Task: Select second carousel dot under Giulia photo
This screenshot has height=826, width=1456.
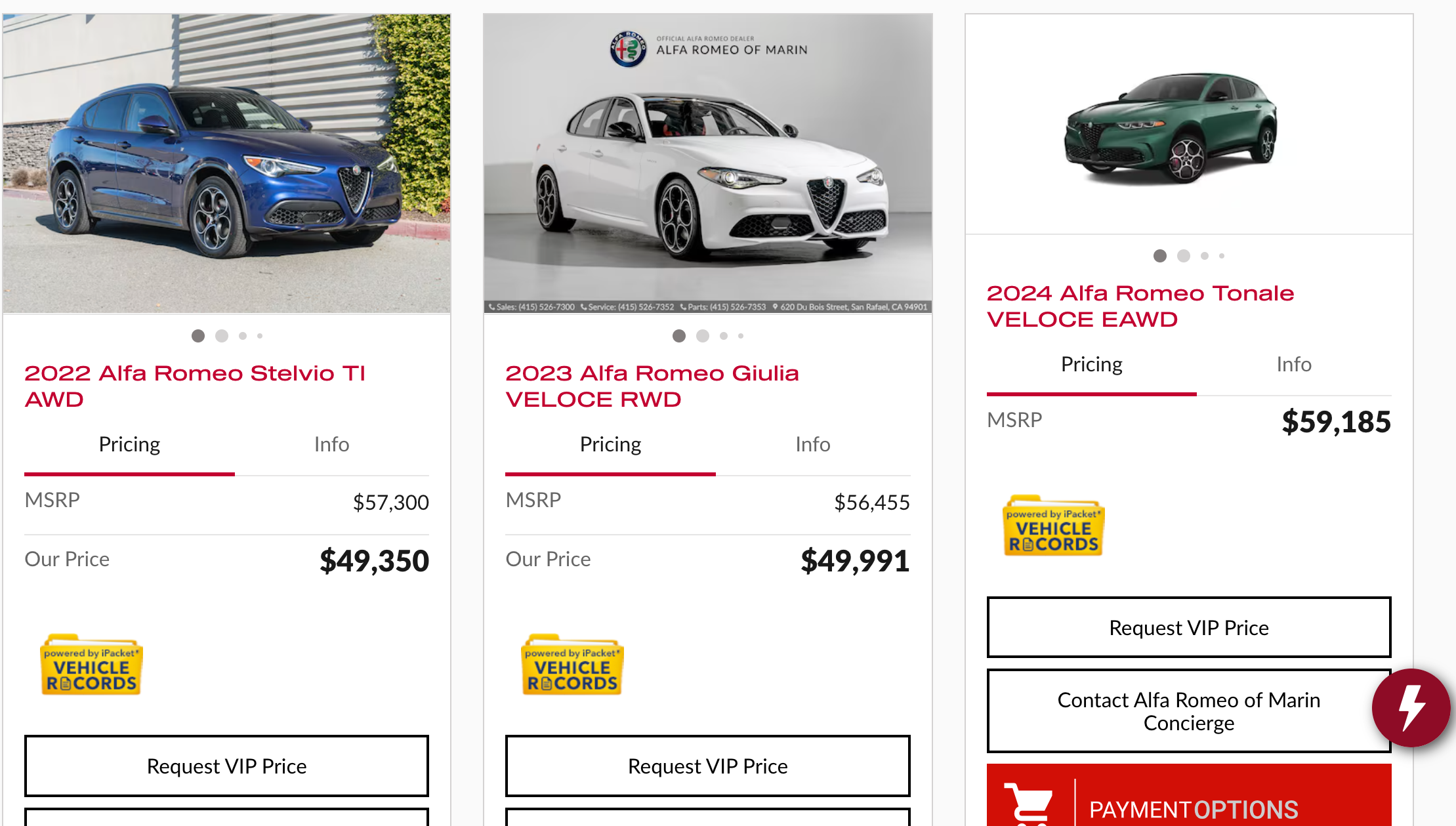Action: pyautogui.click(x=703, y=336)
